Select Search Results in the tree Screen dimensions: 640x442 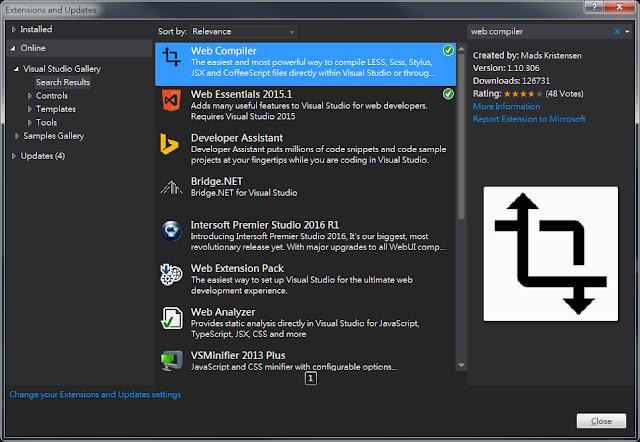(63, 82)
